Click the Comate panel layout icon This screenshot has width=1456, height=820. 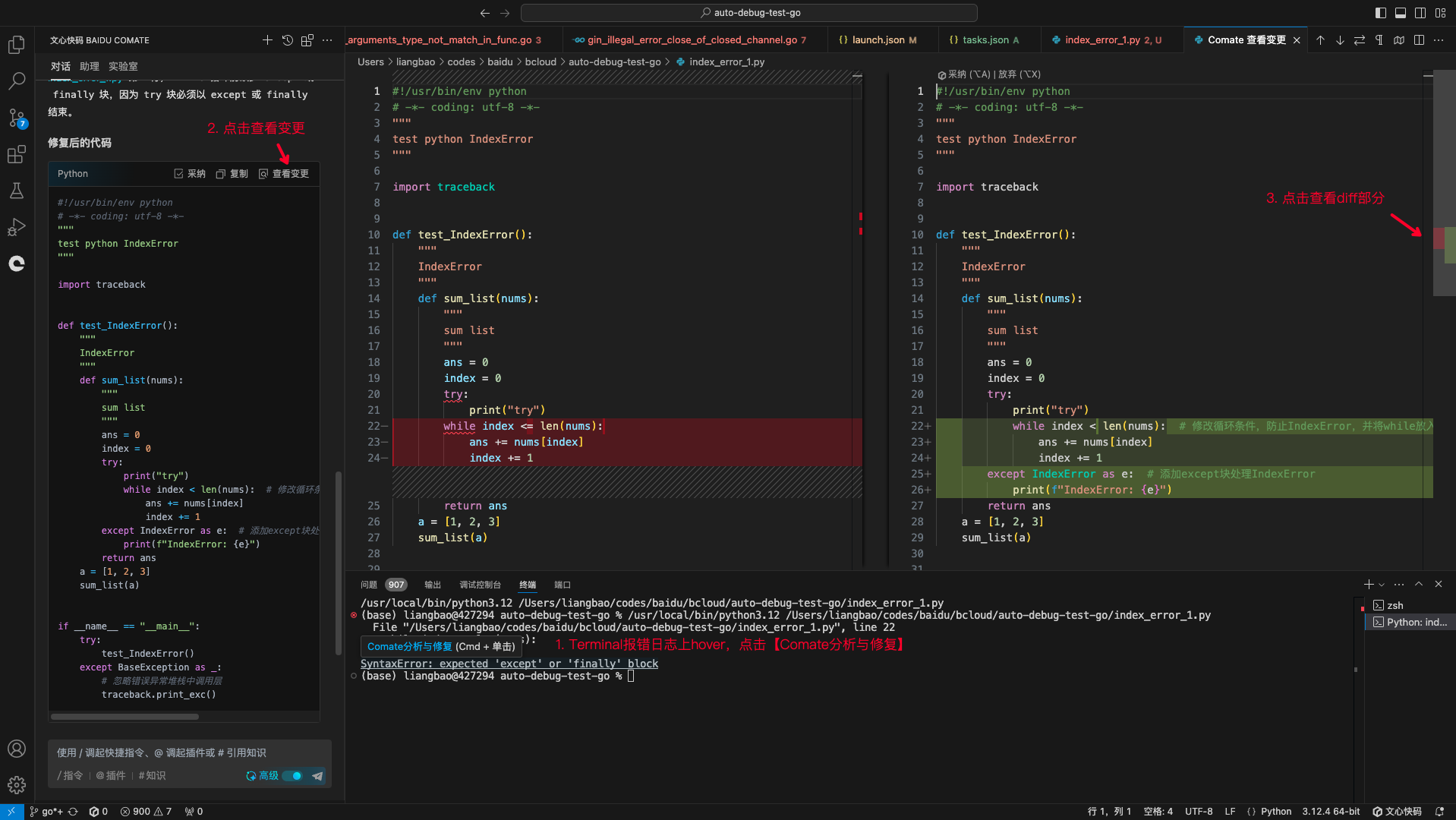pyautogui.click(x=307, y=40)
